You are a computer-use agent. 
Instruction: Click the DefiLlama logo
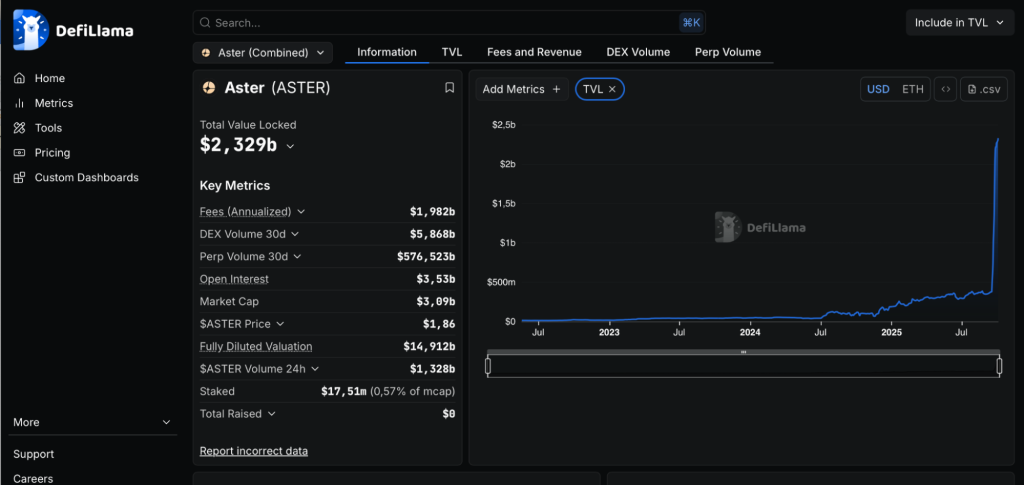click(73, 30)
